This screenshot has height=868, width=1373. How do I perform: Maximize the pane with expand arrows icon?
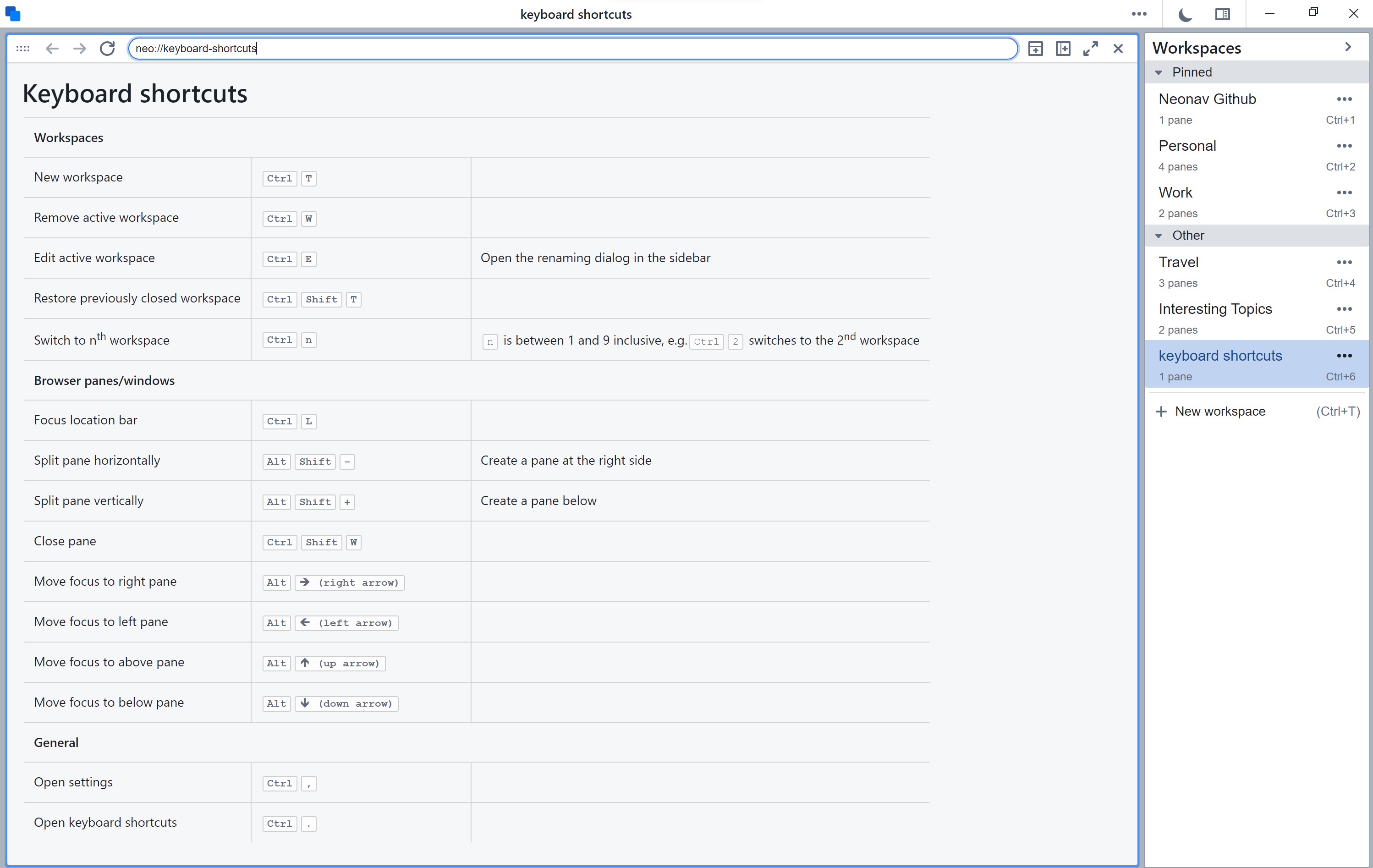[x=1090, y=49]
